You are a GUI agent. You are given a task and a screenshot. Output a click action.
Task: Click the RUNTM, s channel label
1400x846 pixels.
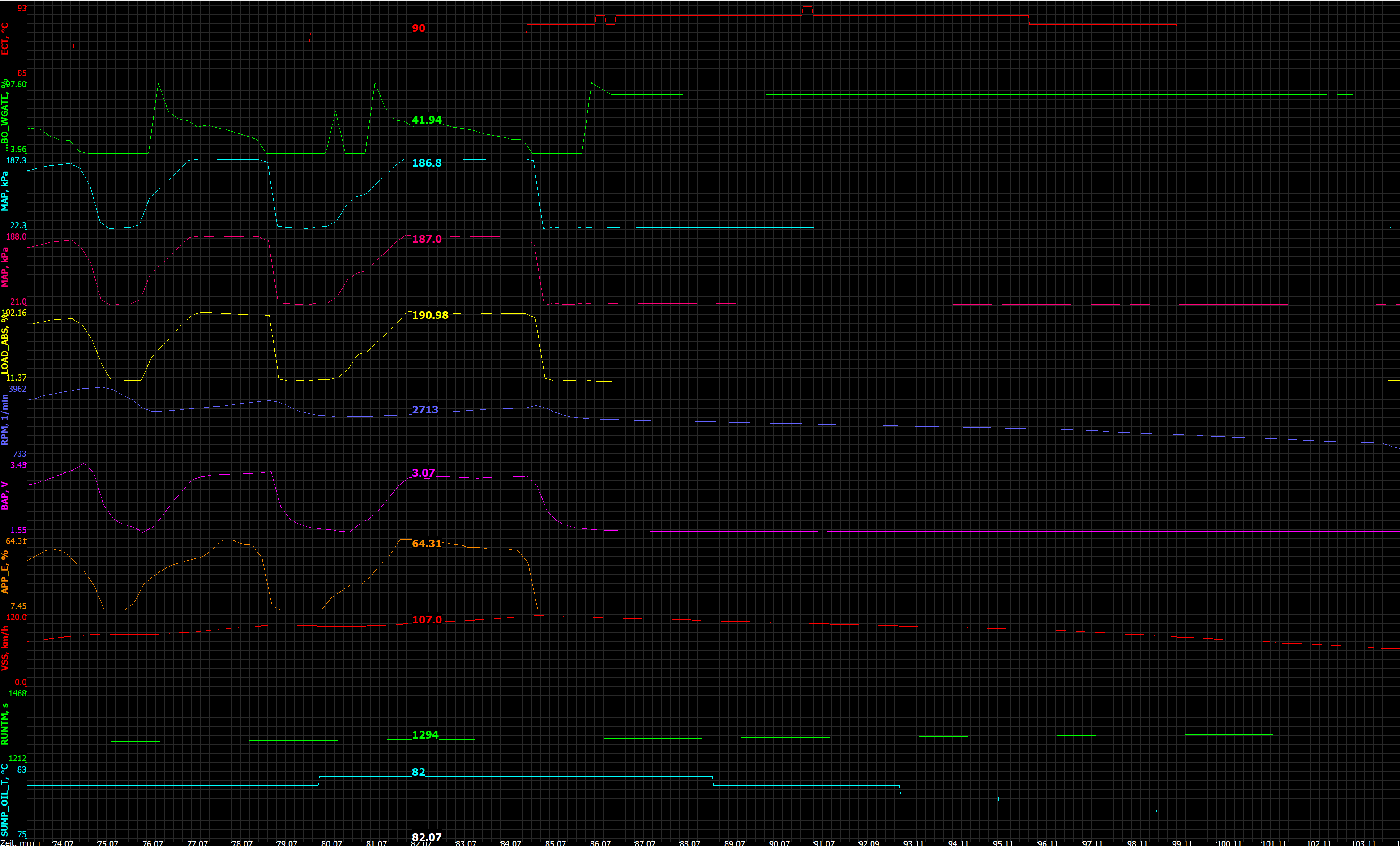[x=4, y=724]
